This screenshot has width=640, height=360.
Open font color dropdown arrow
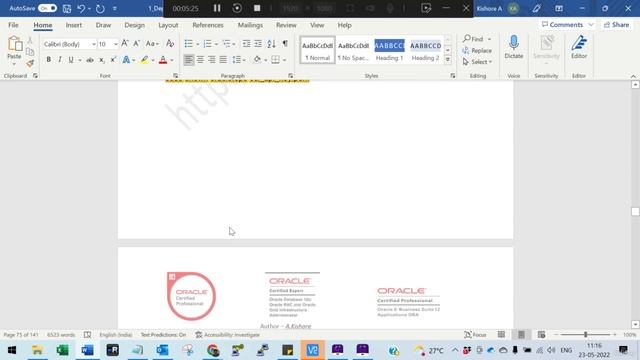pos(172,60)
